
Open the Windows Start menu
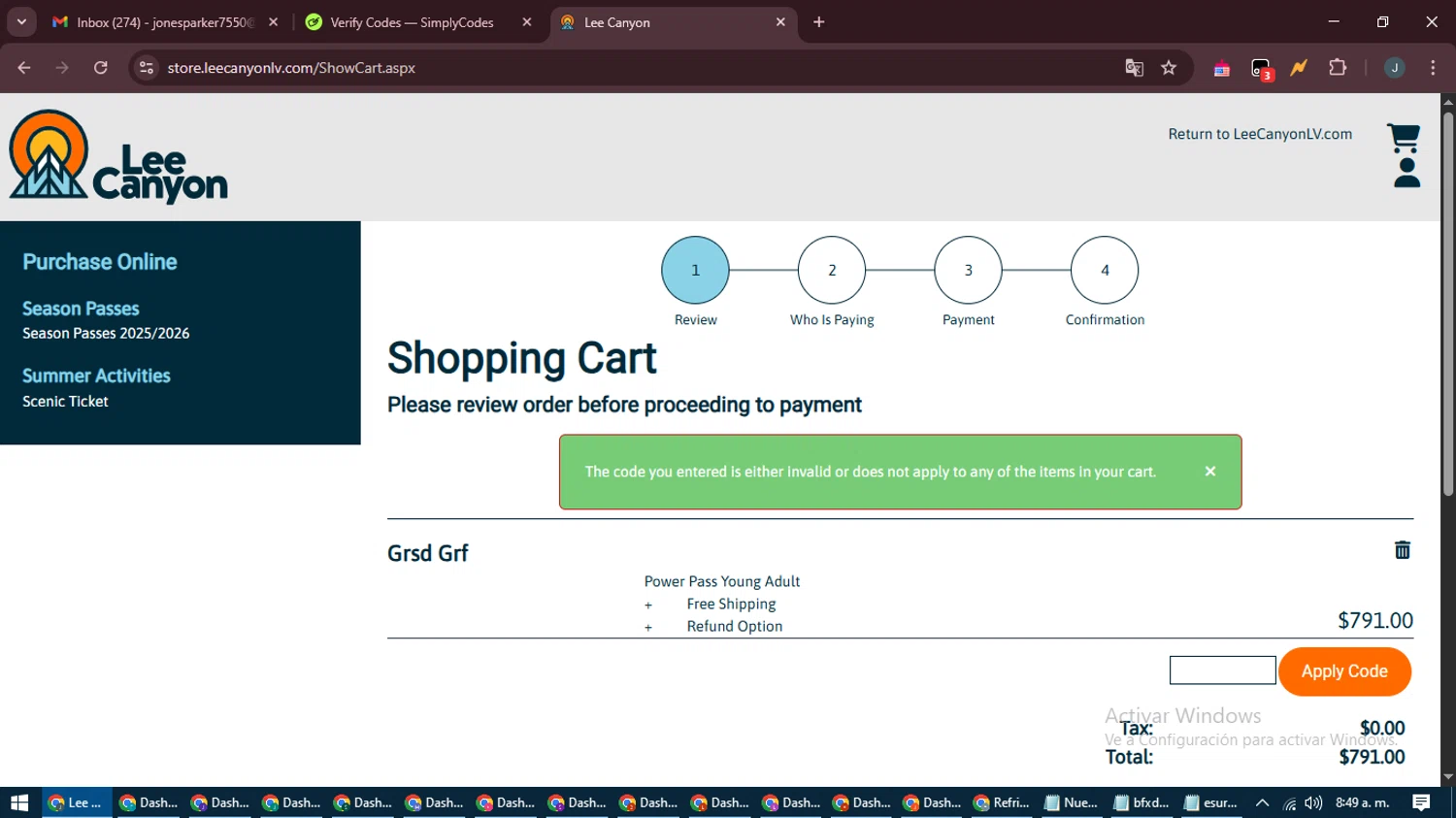coord(19,802)
